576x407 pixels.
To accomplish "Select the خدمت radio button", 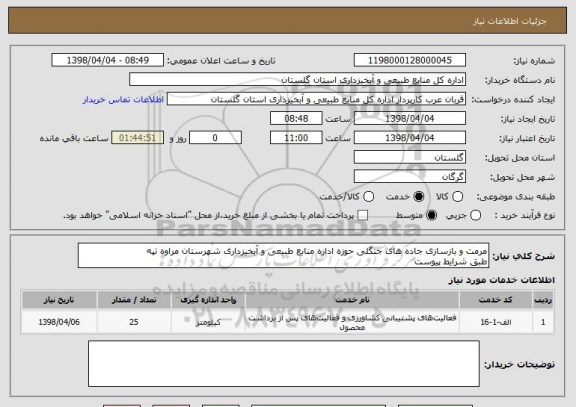I will 418,197.
